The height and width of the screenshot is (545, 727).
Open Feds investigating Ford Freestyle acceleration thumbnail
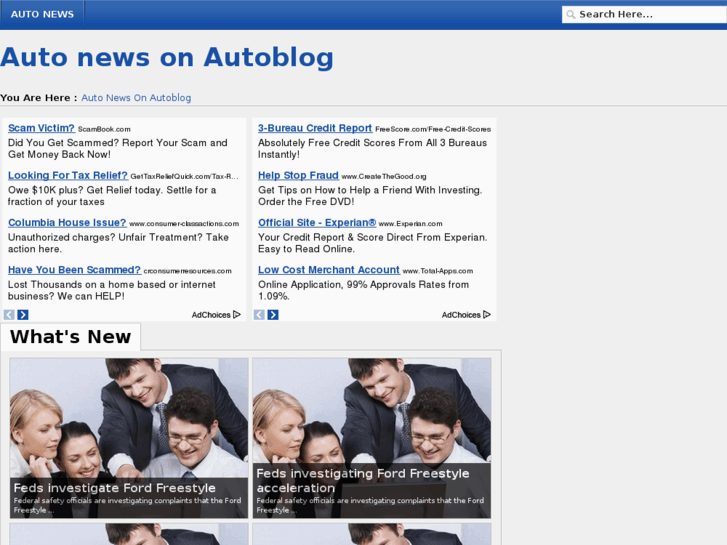(372, 437)
